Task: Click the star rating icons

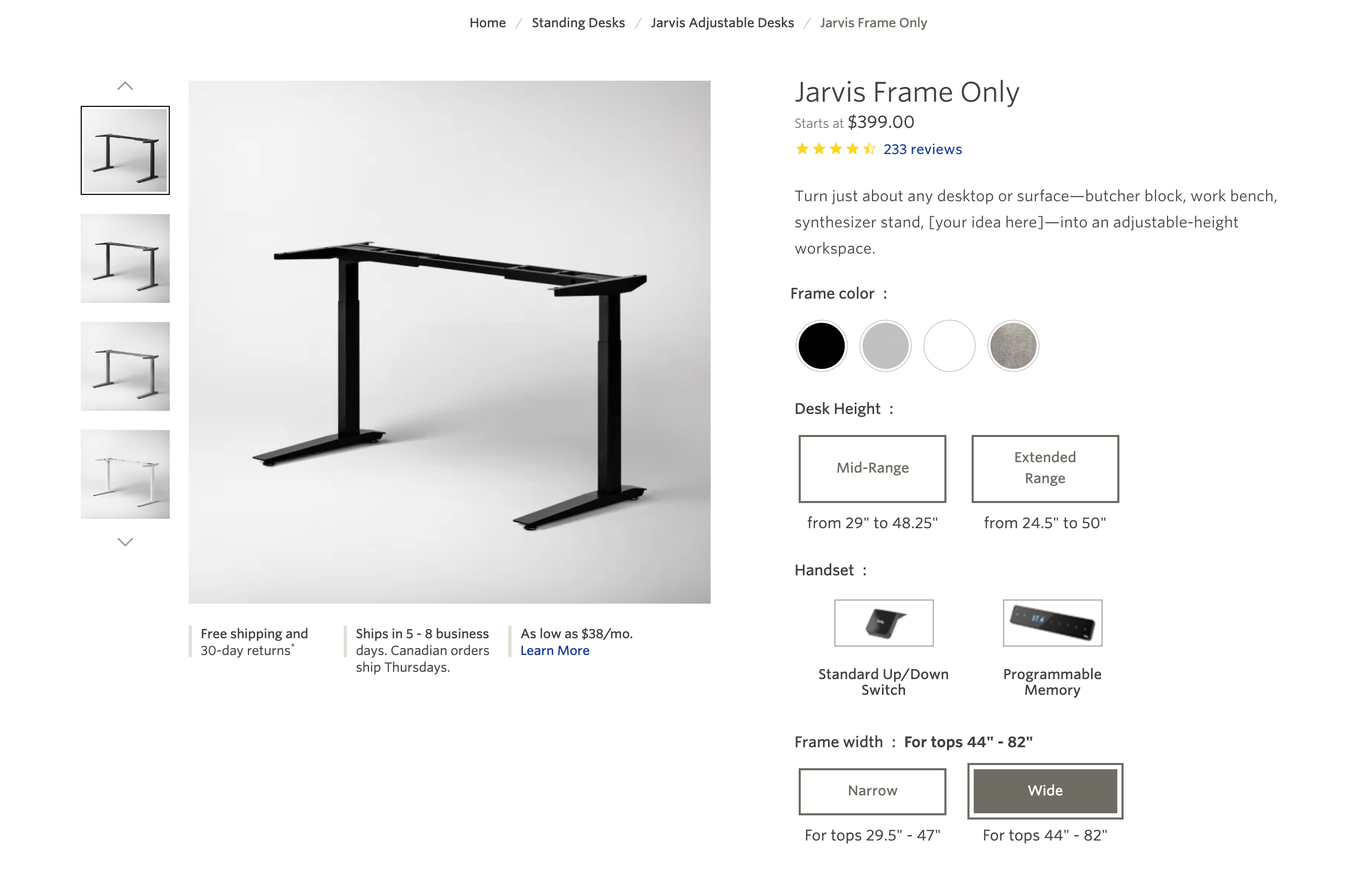Action: pos(835,149)
